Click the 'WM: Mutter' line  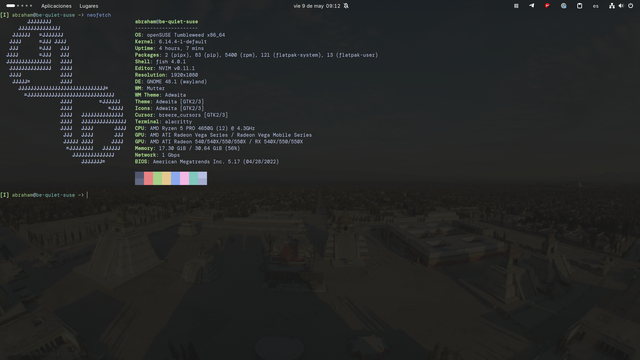pos(150,88)
